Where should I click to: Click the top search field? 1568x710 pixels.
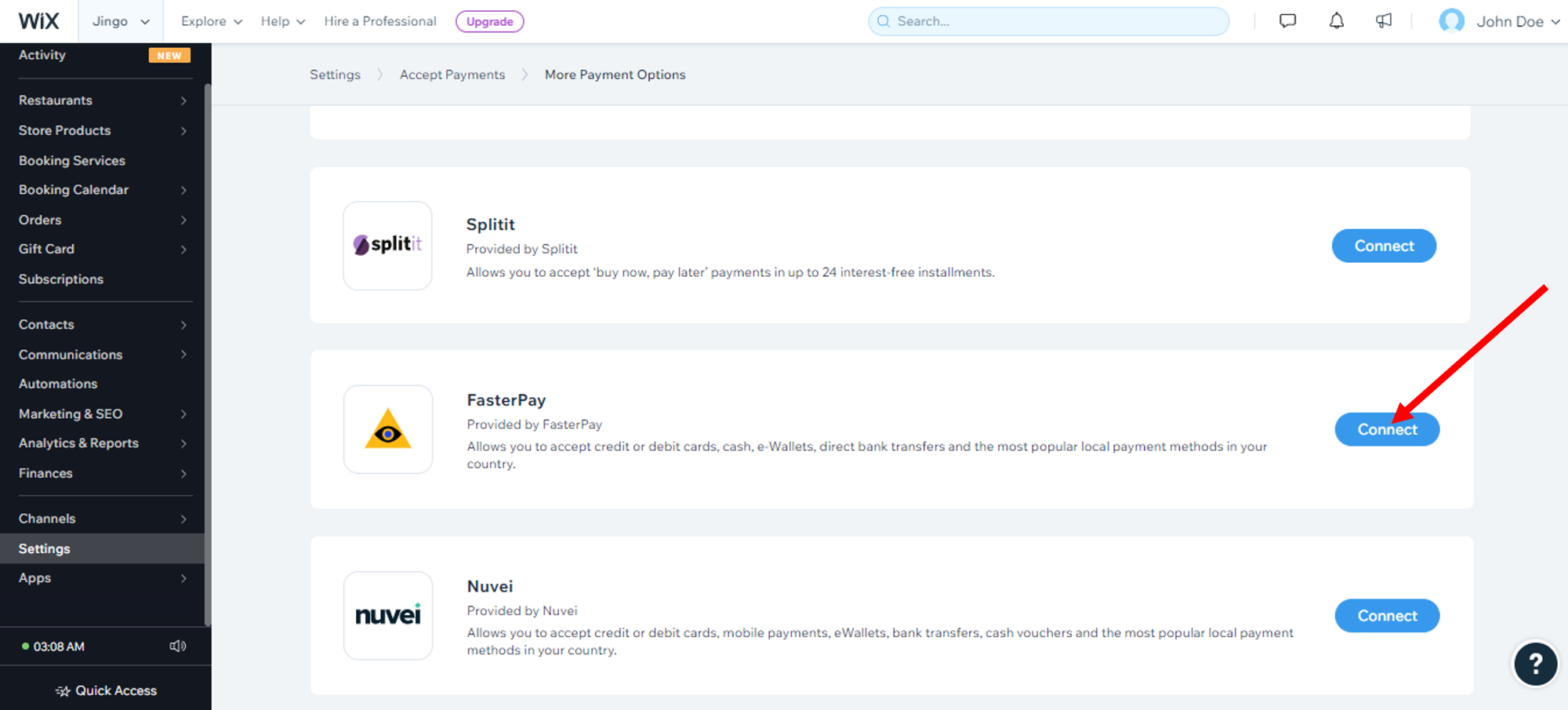tap(1048, 21)
